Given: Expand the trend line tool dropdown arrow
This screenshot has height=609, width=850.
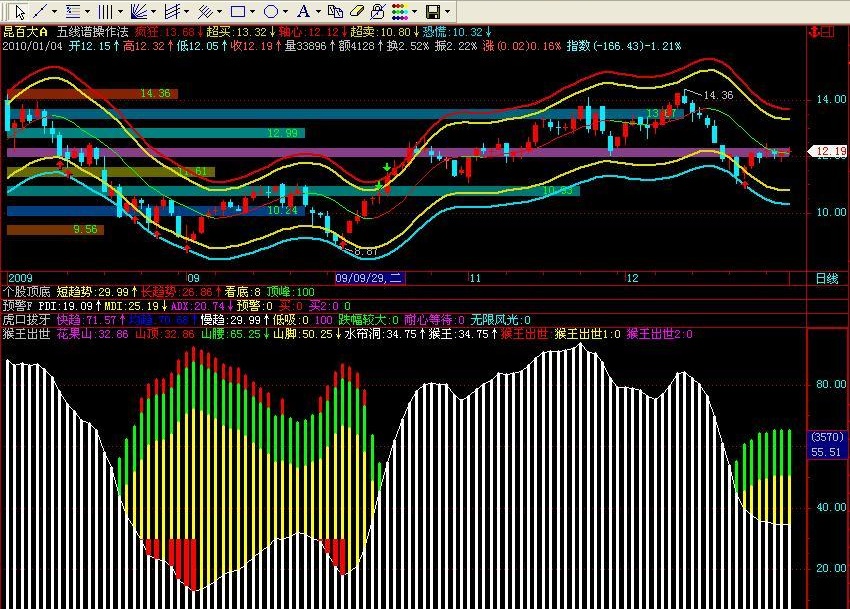Looking at the screenshot, I should [x=54, y=12].
